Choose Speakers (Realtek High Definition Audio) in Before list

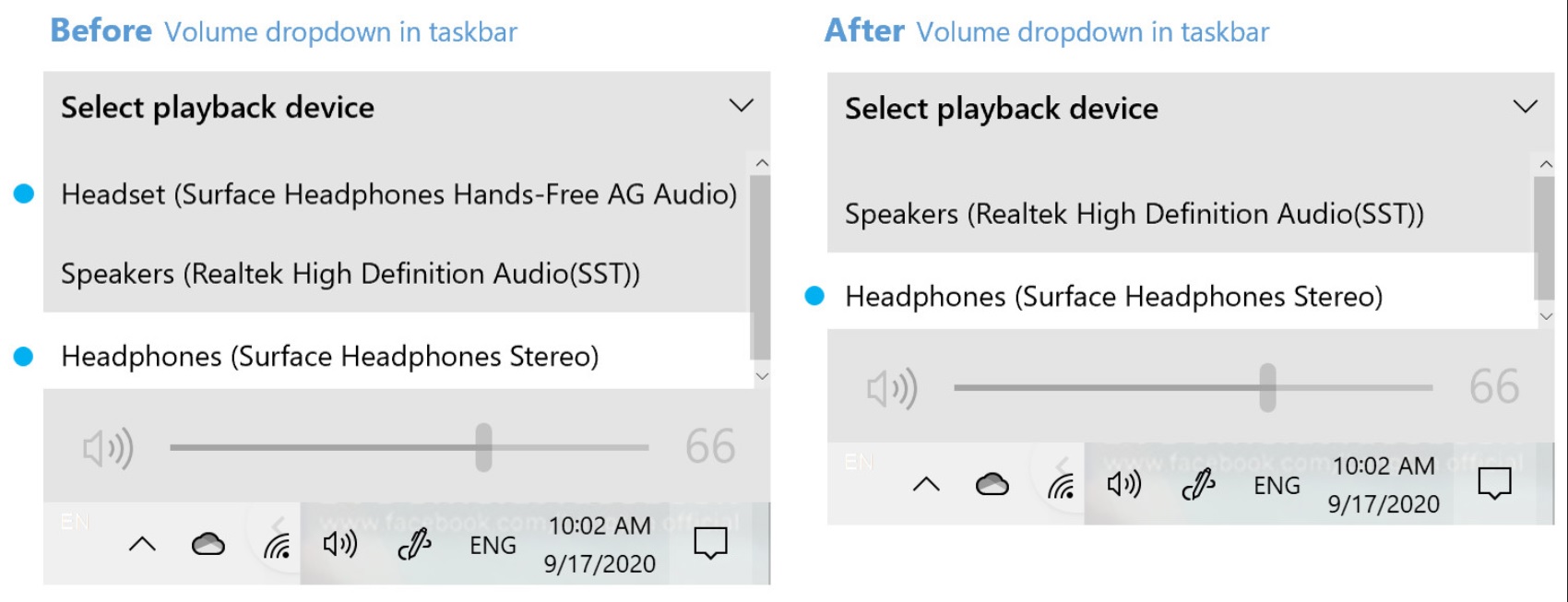coord(398,274)
